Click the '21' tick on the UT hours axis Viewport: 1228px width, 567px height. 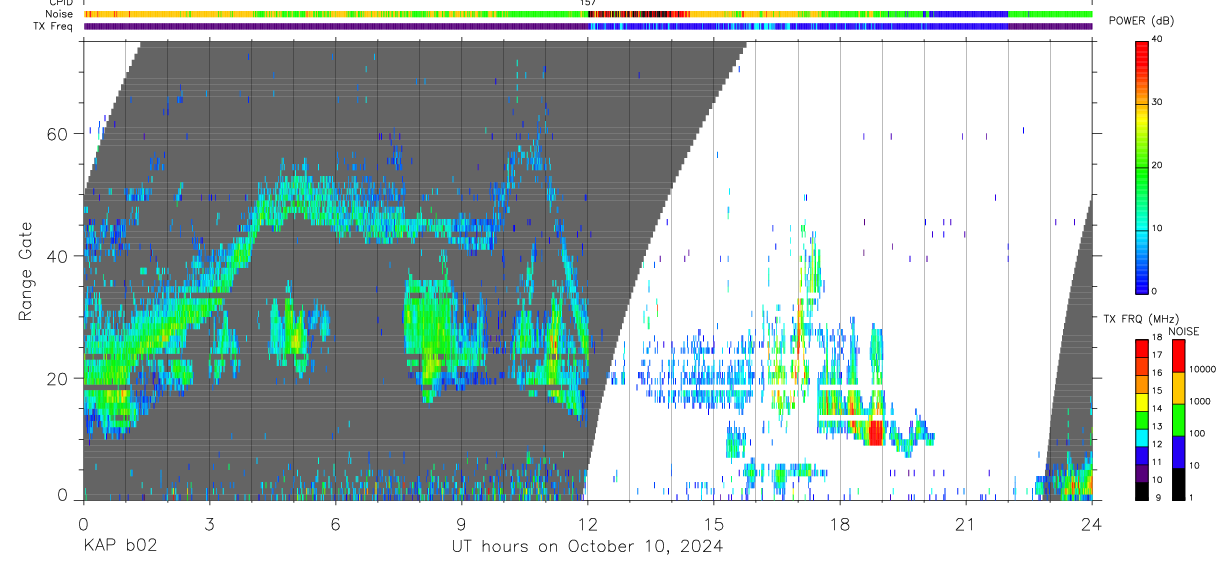click(966, 523)
